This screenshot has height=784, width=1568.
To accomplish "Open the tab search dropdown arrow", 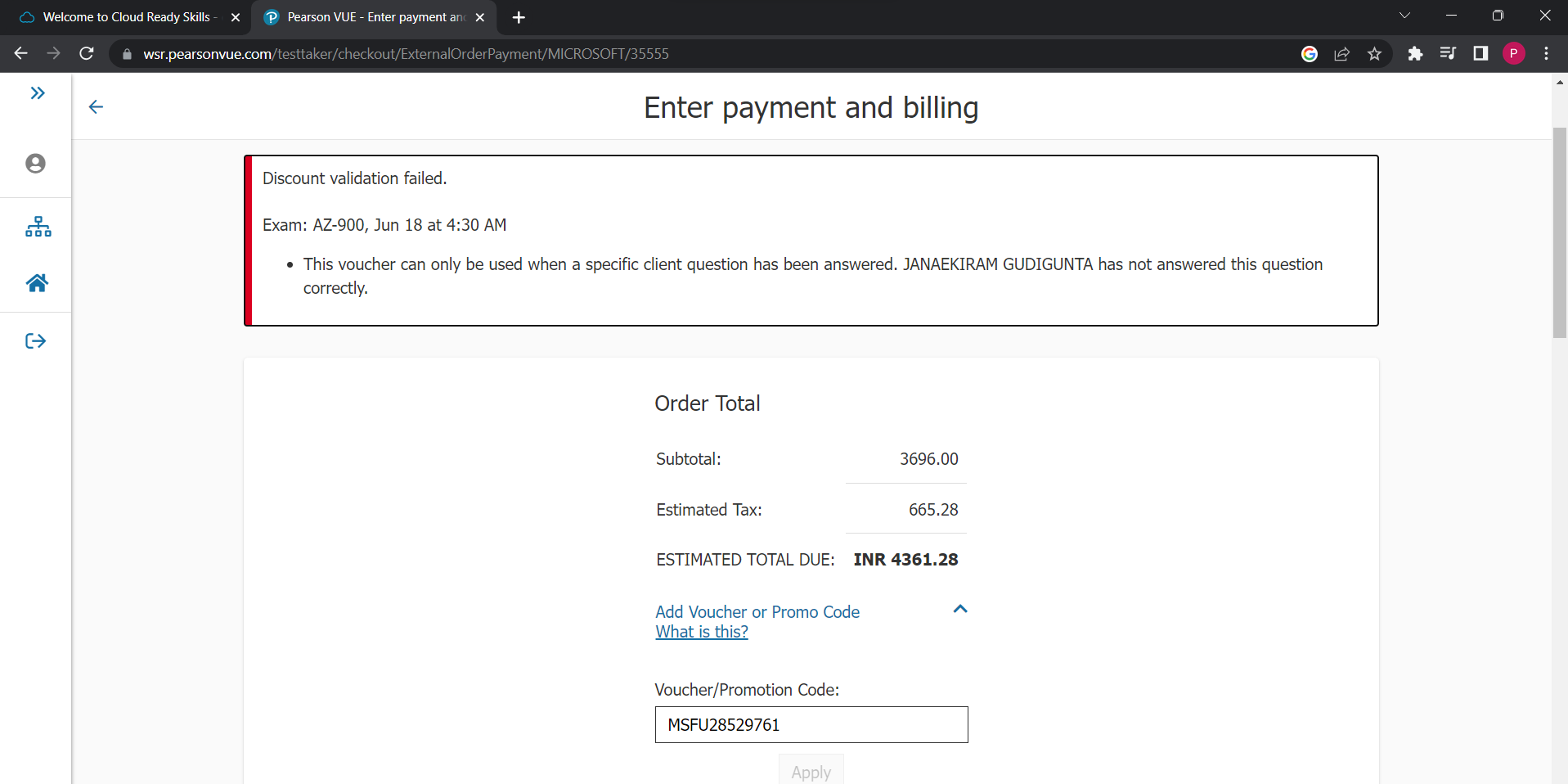I will (1405, 16).
